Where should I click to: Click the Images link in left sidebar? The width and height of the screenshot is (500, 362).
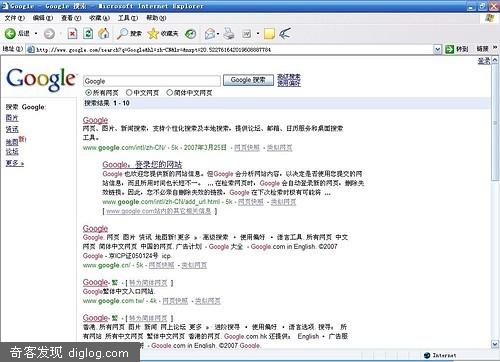click(12, 118)
